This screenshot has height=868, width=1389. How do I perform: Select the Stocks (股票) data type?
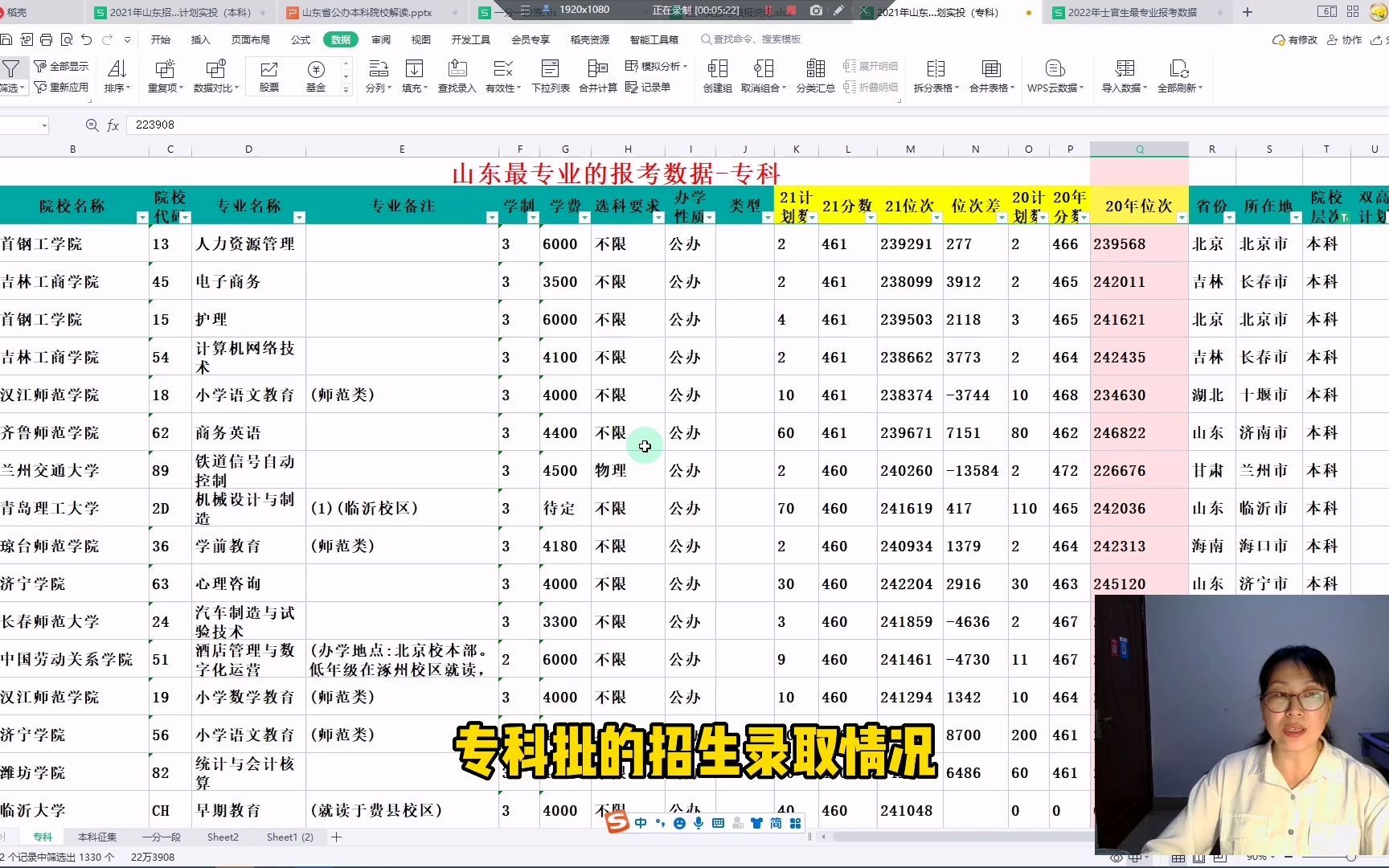(269, 76)
